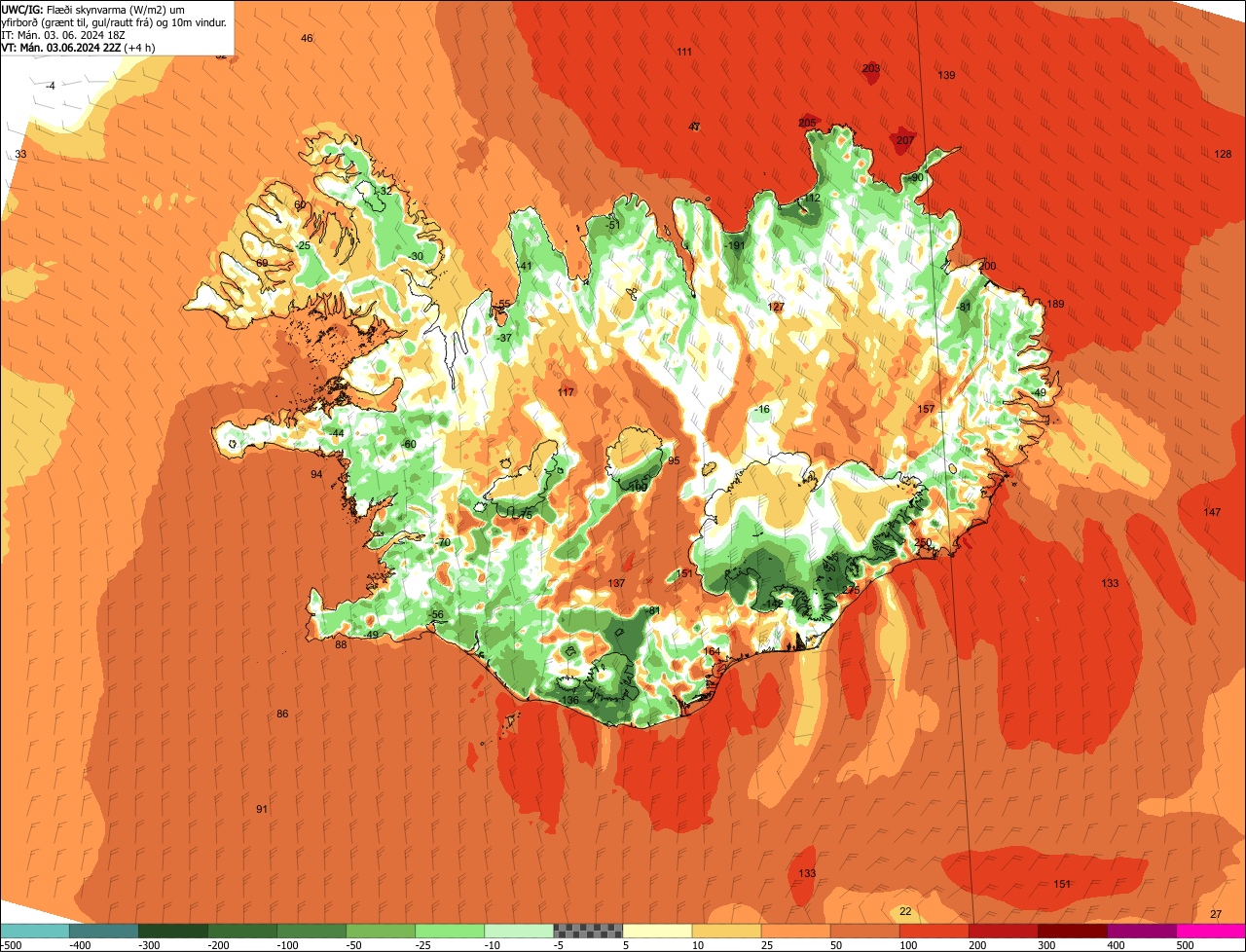1246x952 pixels.
Task: Click the value 88 off the southwest peninsula
Action: tap(341, 644)
